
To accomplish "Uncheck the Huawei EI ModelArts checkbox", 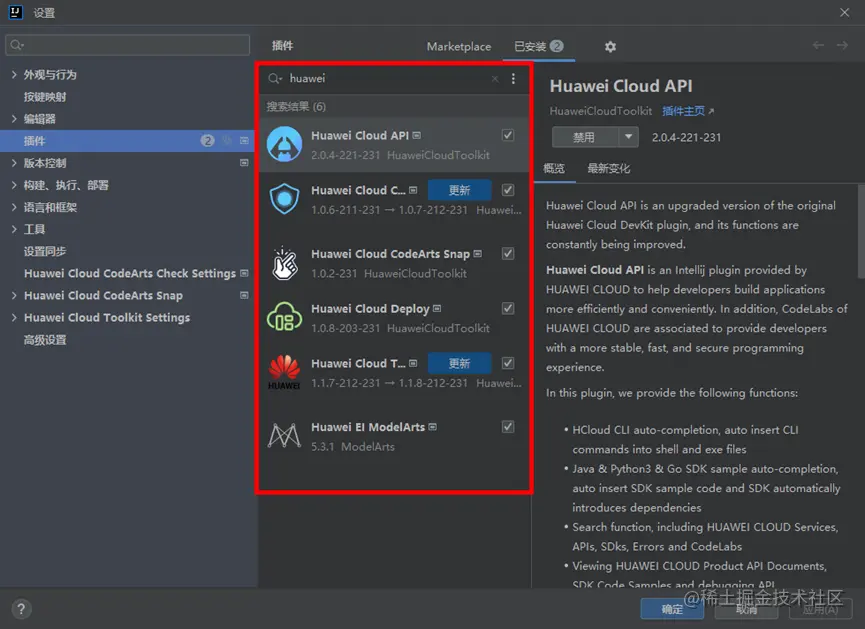I will click(x=508, y=427).
